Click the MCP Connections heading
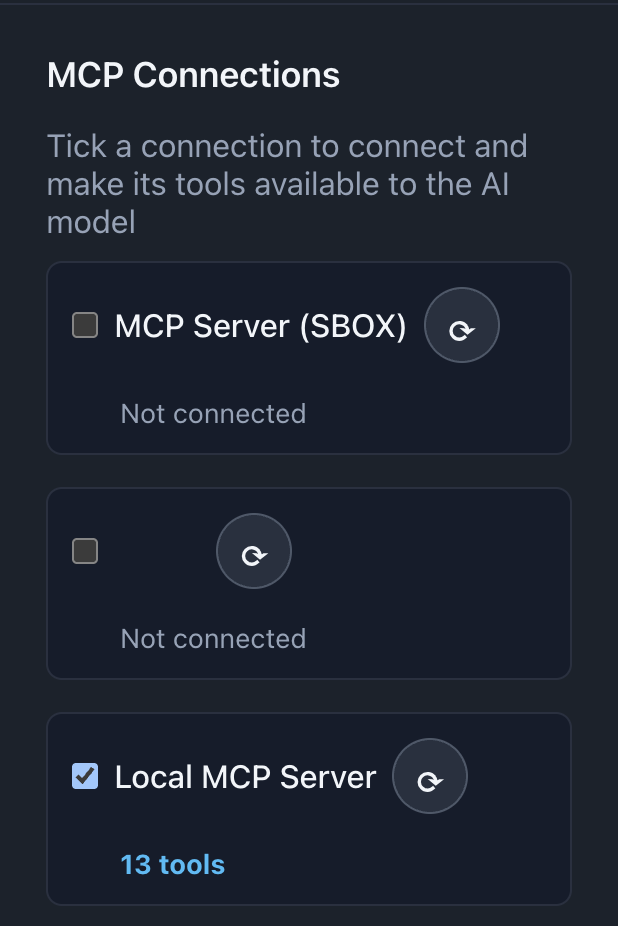Viewport: 618px width, 926px height. coord(194,74)
